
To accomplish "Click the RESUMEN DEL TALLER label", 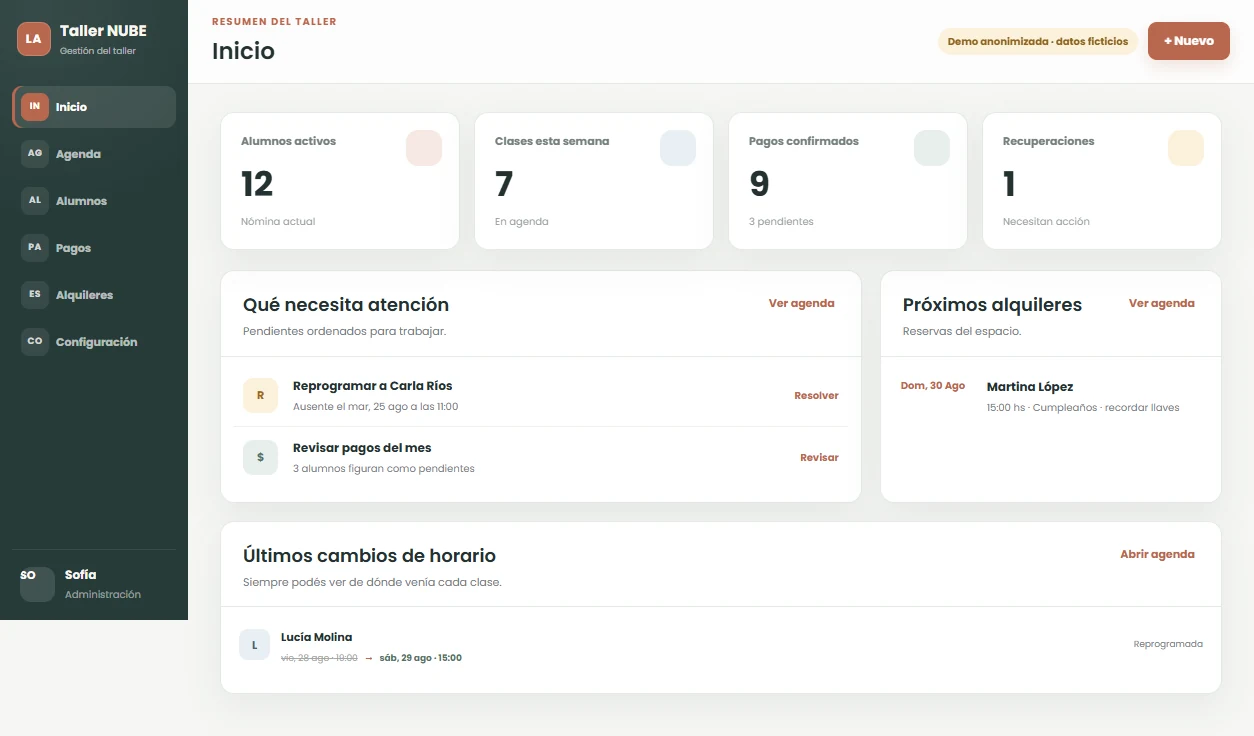I will 274,21.
